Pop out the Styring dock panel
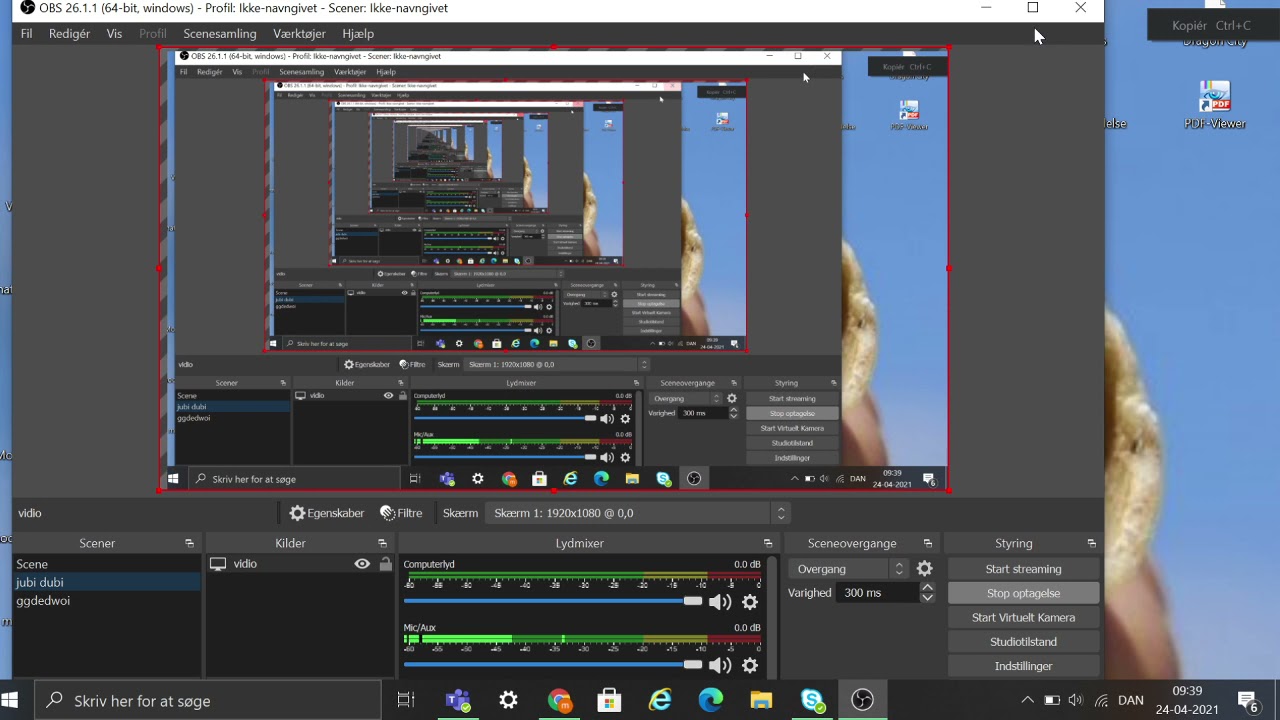This screenshot has width=1280, height=720. (x=1092, y=543)
